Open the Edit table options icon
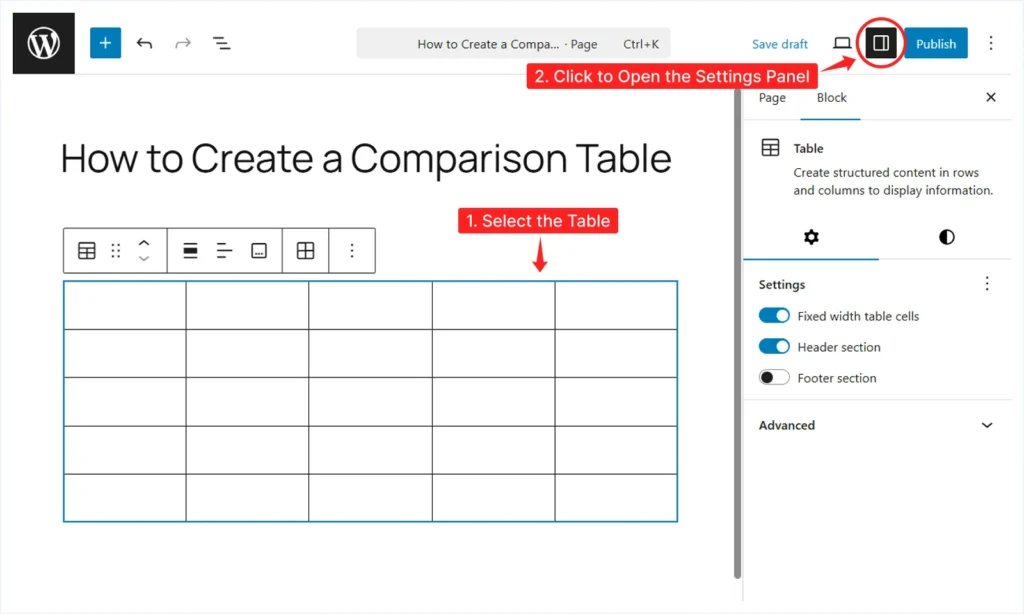 pos(306,251)
